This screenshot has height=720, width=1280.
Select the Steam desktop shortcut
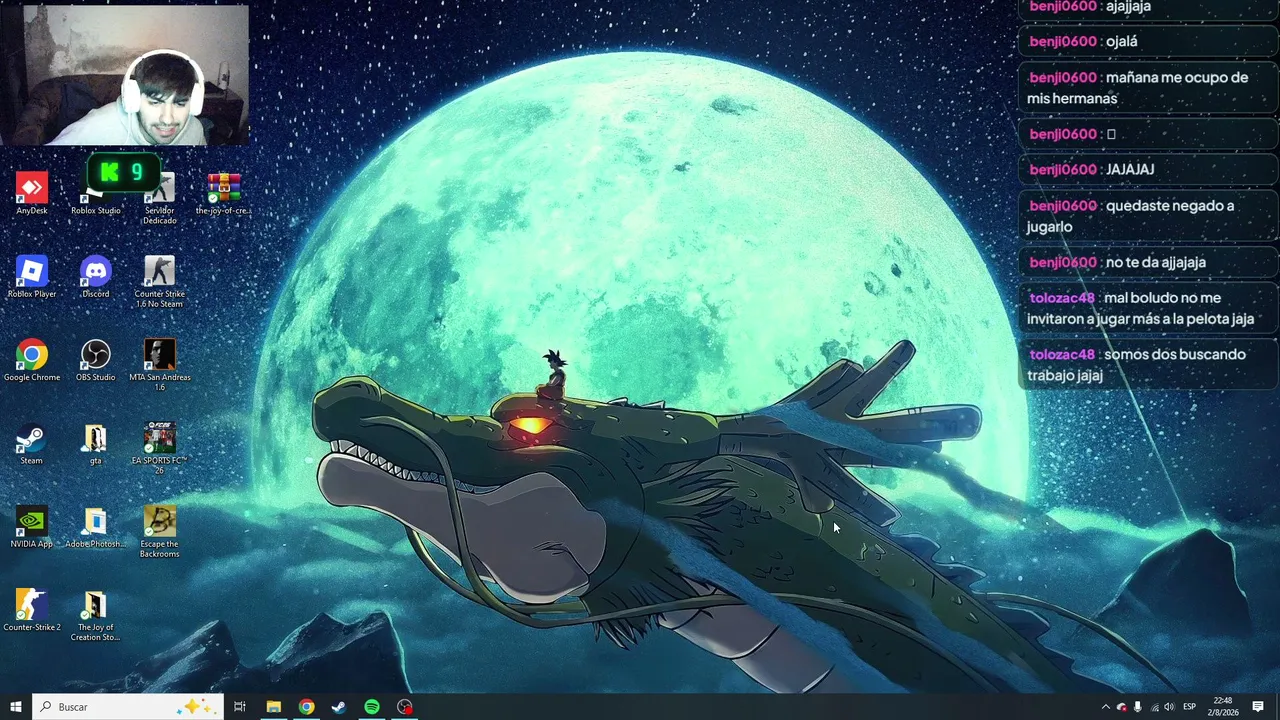click(31, 444)
